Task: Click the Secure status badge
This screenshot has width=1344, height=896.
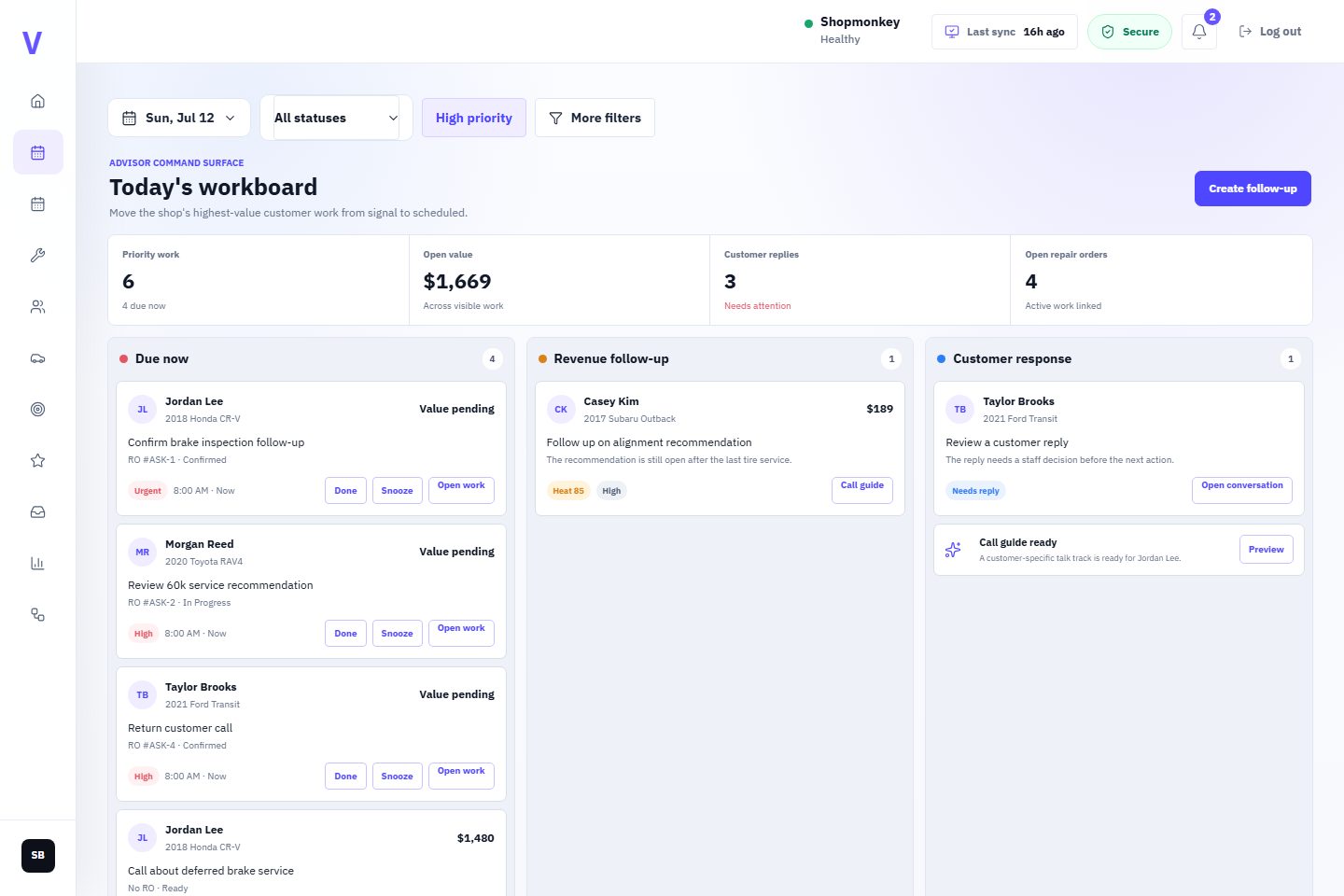Action: 1129,32
